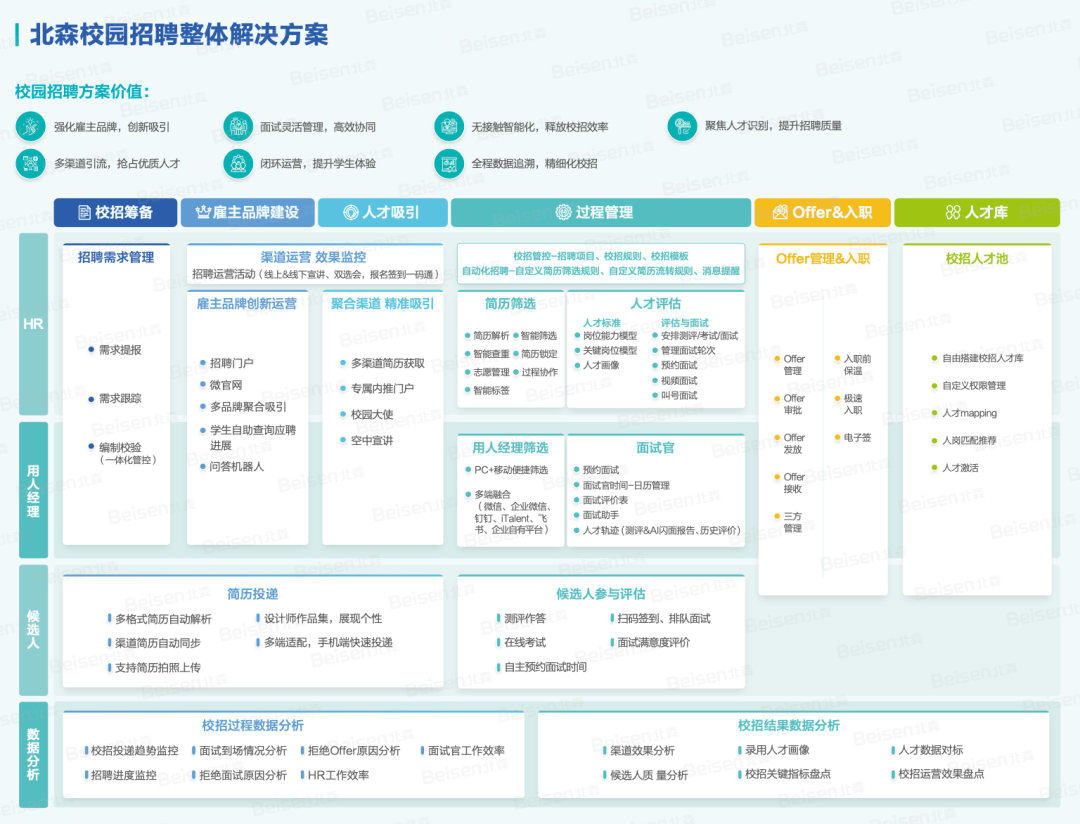
Task: Click the 招聘需求管理 card title
Action: coord(116,258)
